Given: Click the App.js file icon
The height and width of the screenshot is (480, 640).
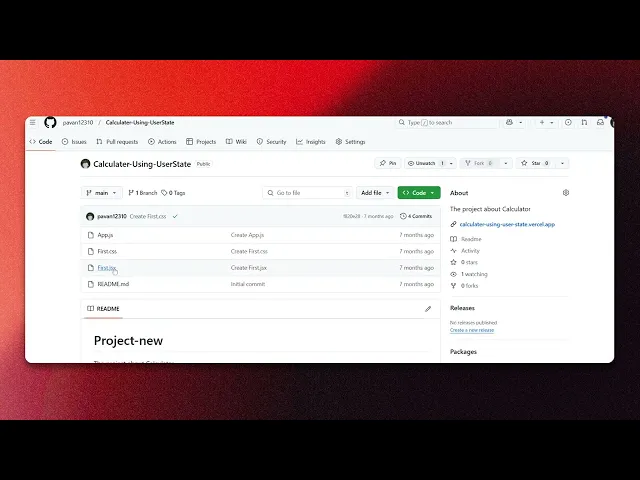Looking at the screenshot, I should click(x=91, y=235).
